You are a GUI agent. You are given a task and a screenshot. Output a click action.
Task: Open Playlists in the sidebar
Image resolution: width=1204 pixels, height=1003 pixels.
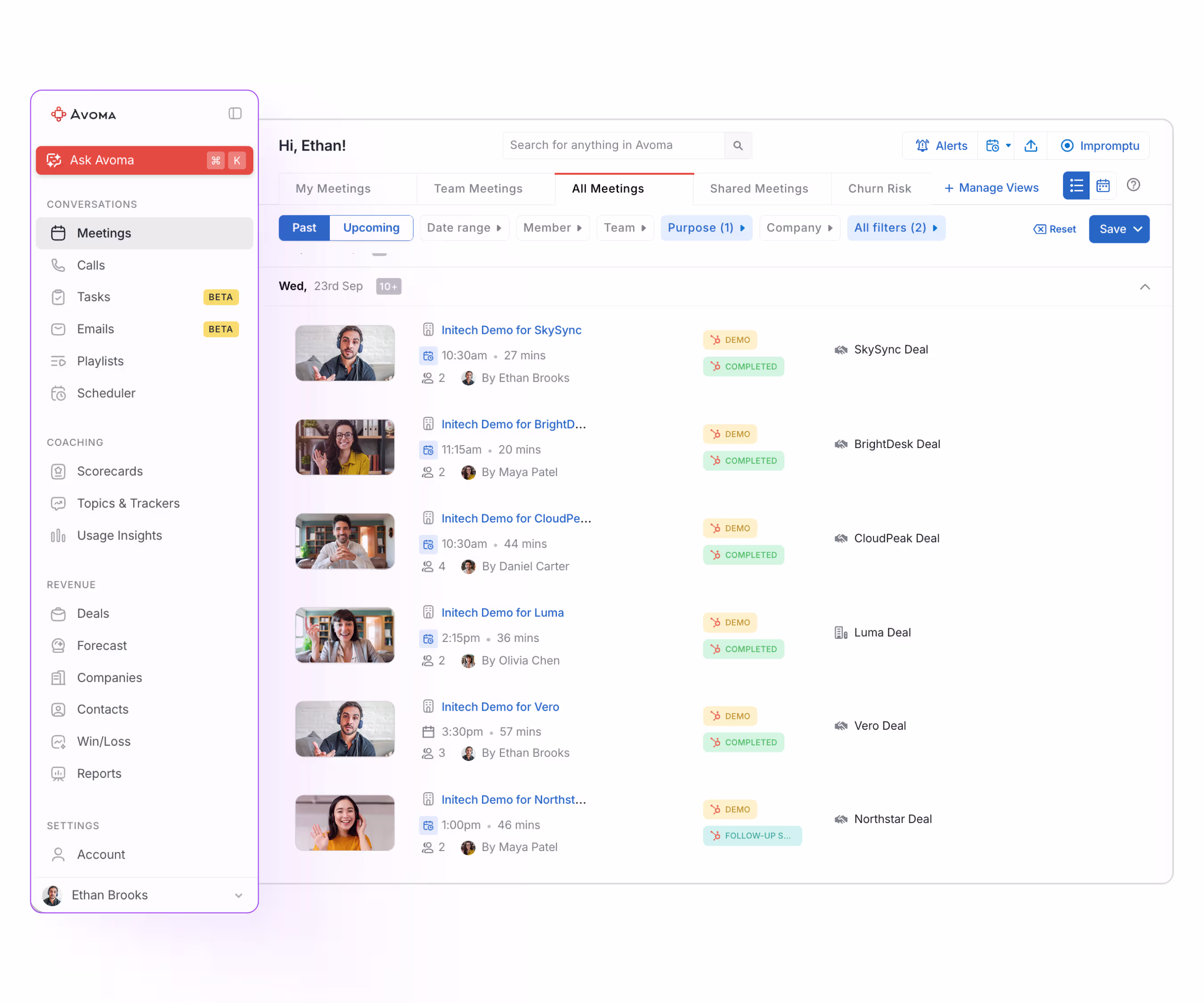[144, 361]
